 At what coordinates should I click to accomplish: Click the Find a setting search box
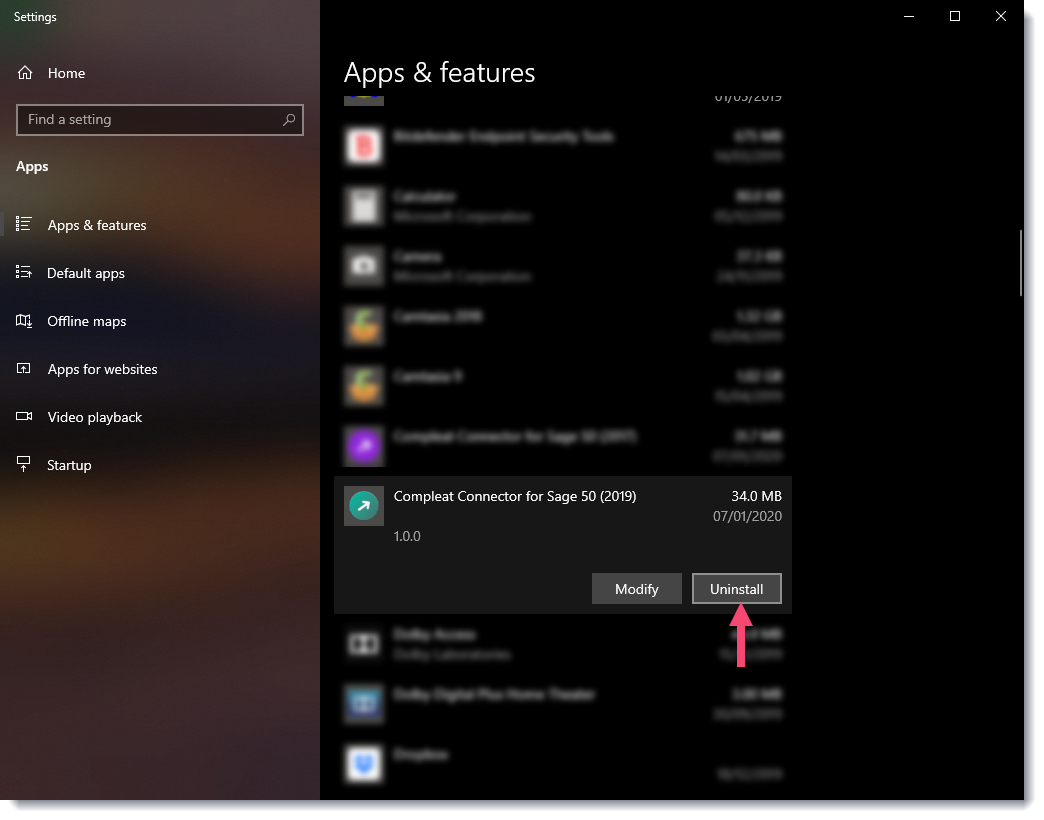pyautogui.click(x=160, y=120)
